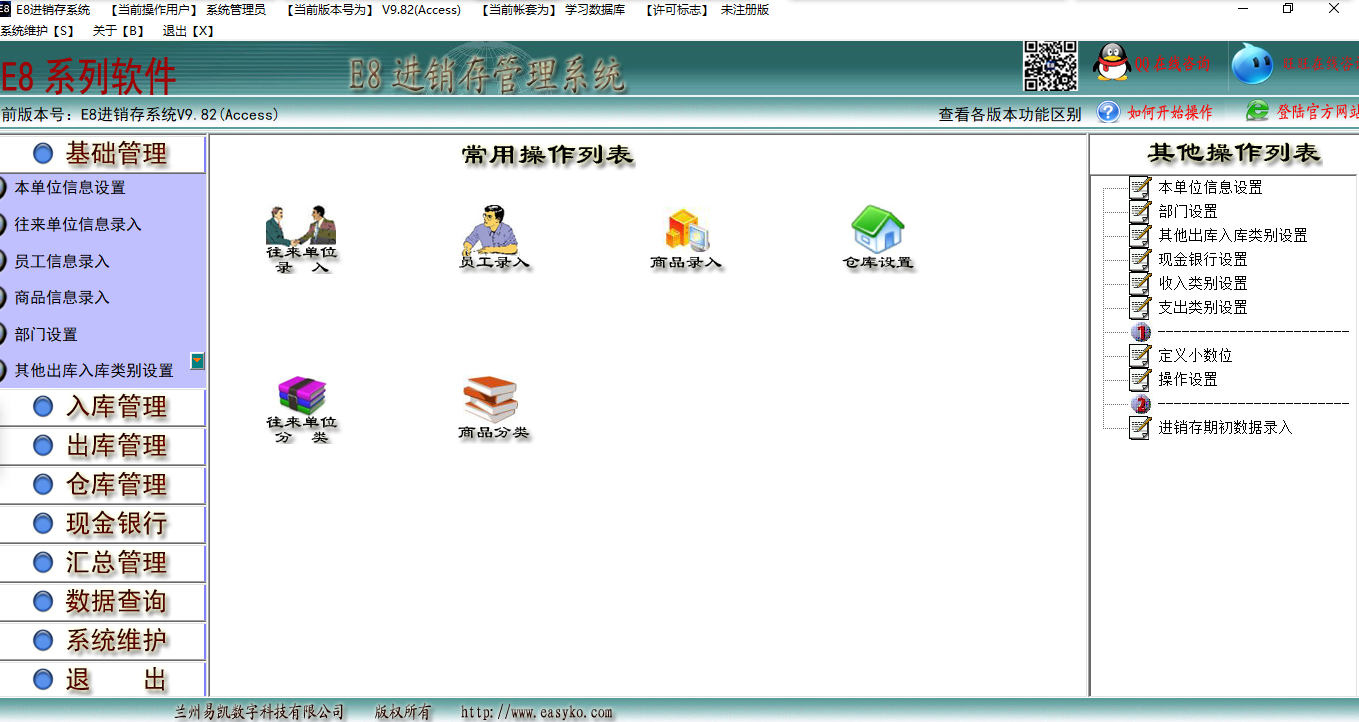The width and height of the screenshot is (1359, 722).
Task: Expand the 数据查询 section
Action: pos(102,602)
